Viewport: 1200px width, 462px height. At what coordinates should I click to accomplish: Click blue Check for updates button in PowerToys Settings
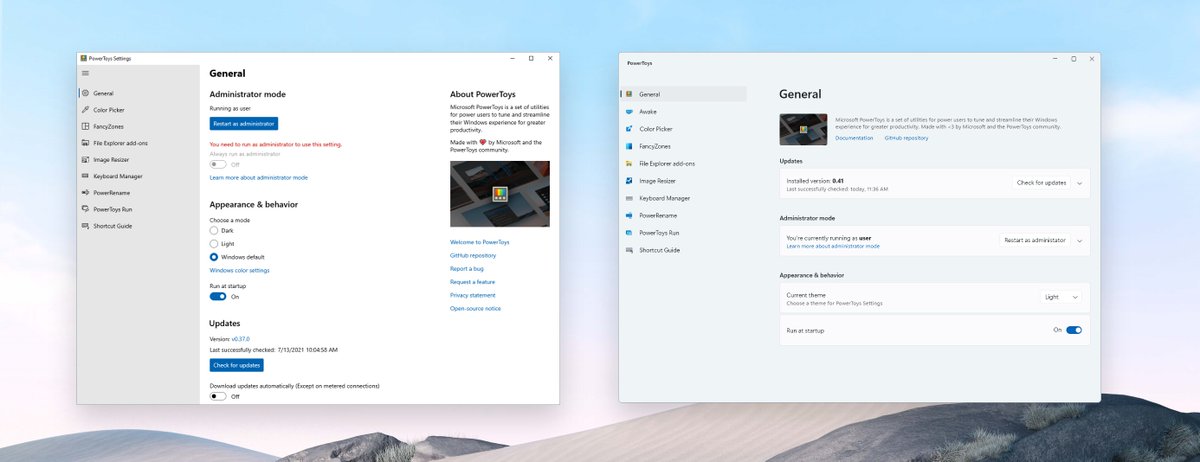pos(237,366)
